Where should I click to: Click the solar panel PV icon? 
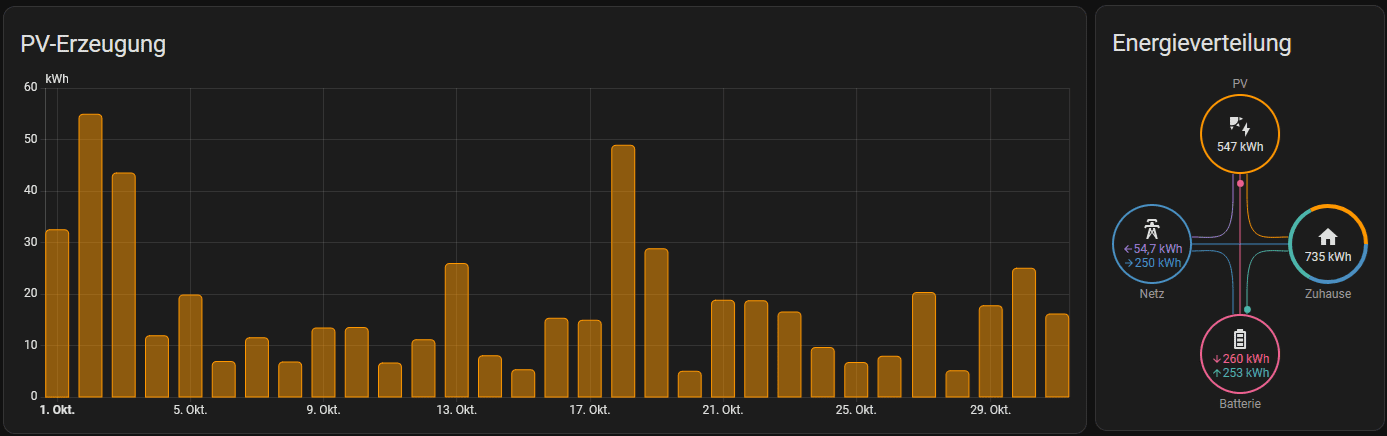(x=1240, y=126)
